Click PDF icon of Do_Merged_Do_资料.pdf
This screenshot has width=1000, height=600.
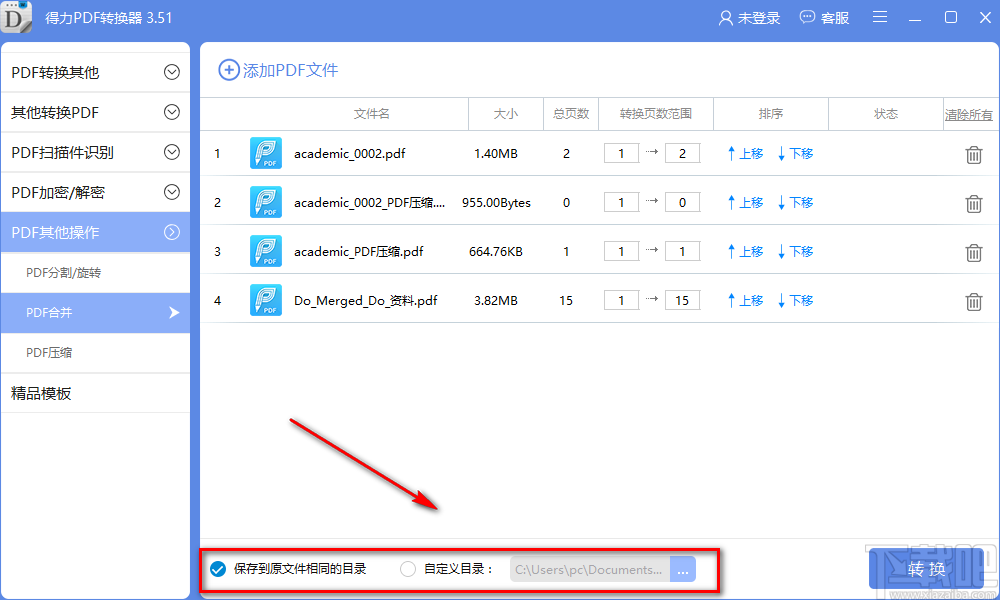click(266, 300)
